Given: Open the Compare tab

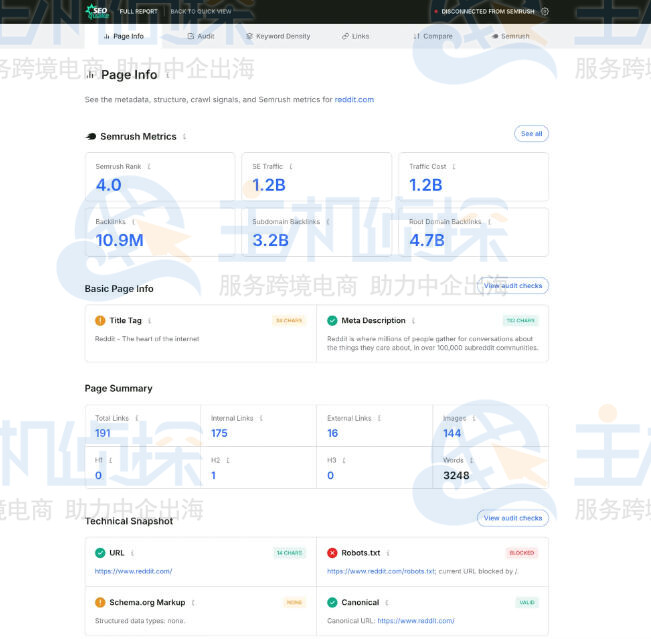Looking at the screenshot, I should coord(433,36).
